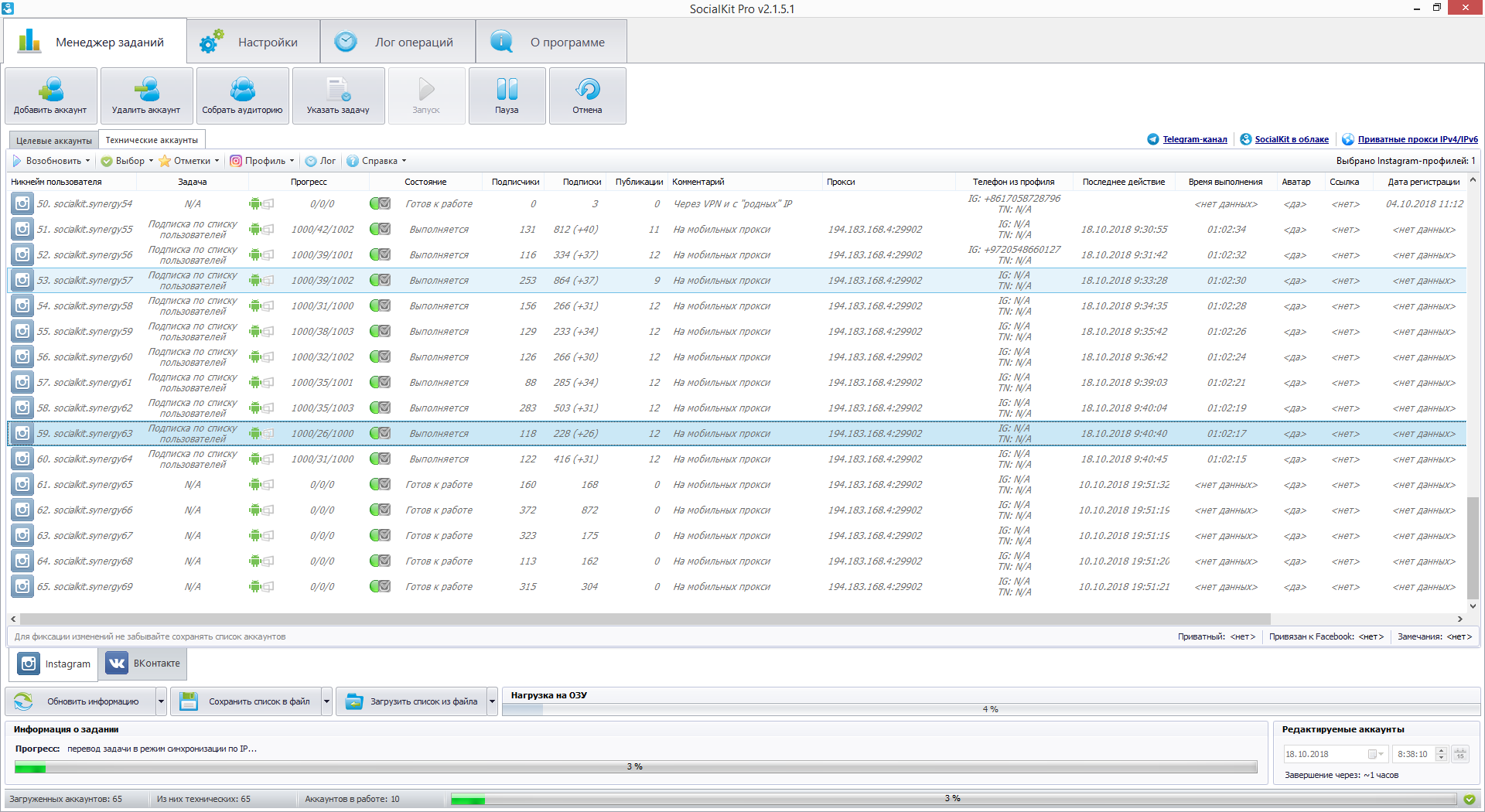1485x812 pixels.
Task: Switch to the Менеджер заданий tab
Action: 95,42
